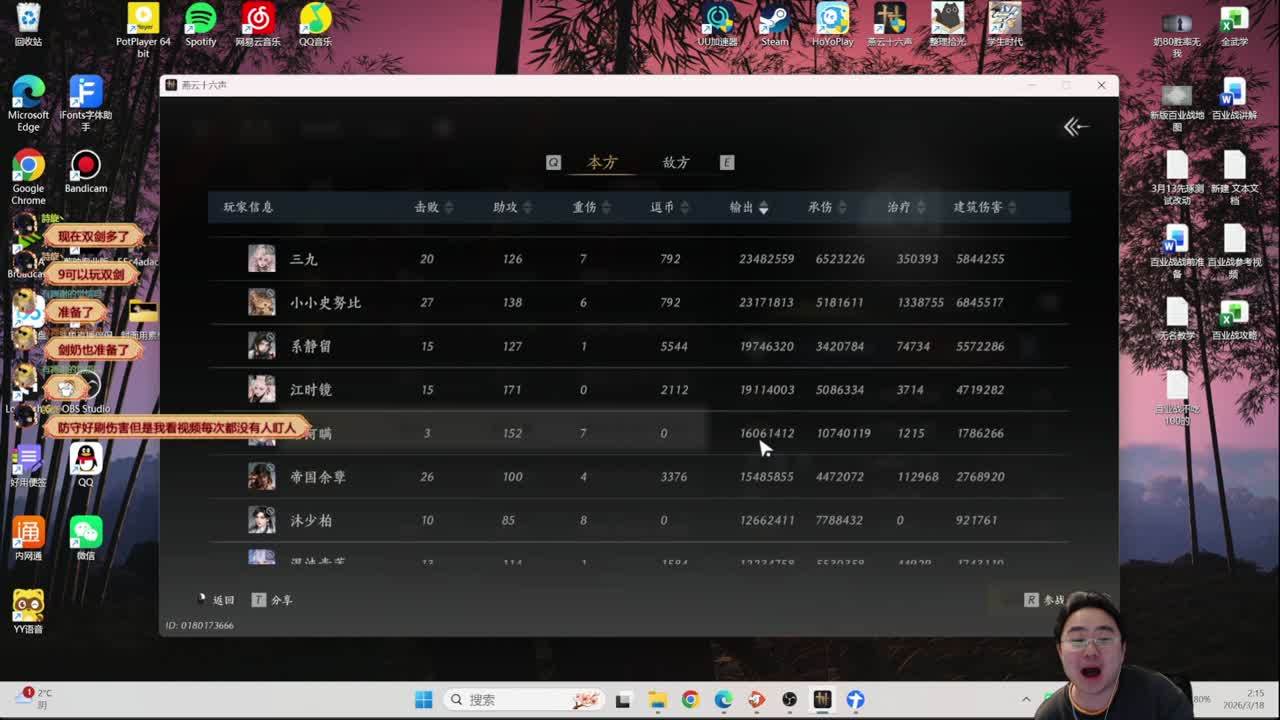Toggle sort on the 助攻 column
The image size is (1280, 720).
(527, 207)
